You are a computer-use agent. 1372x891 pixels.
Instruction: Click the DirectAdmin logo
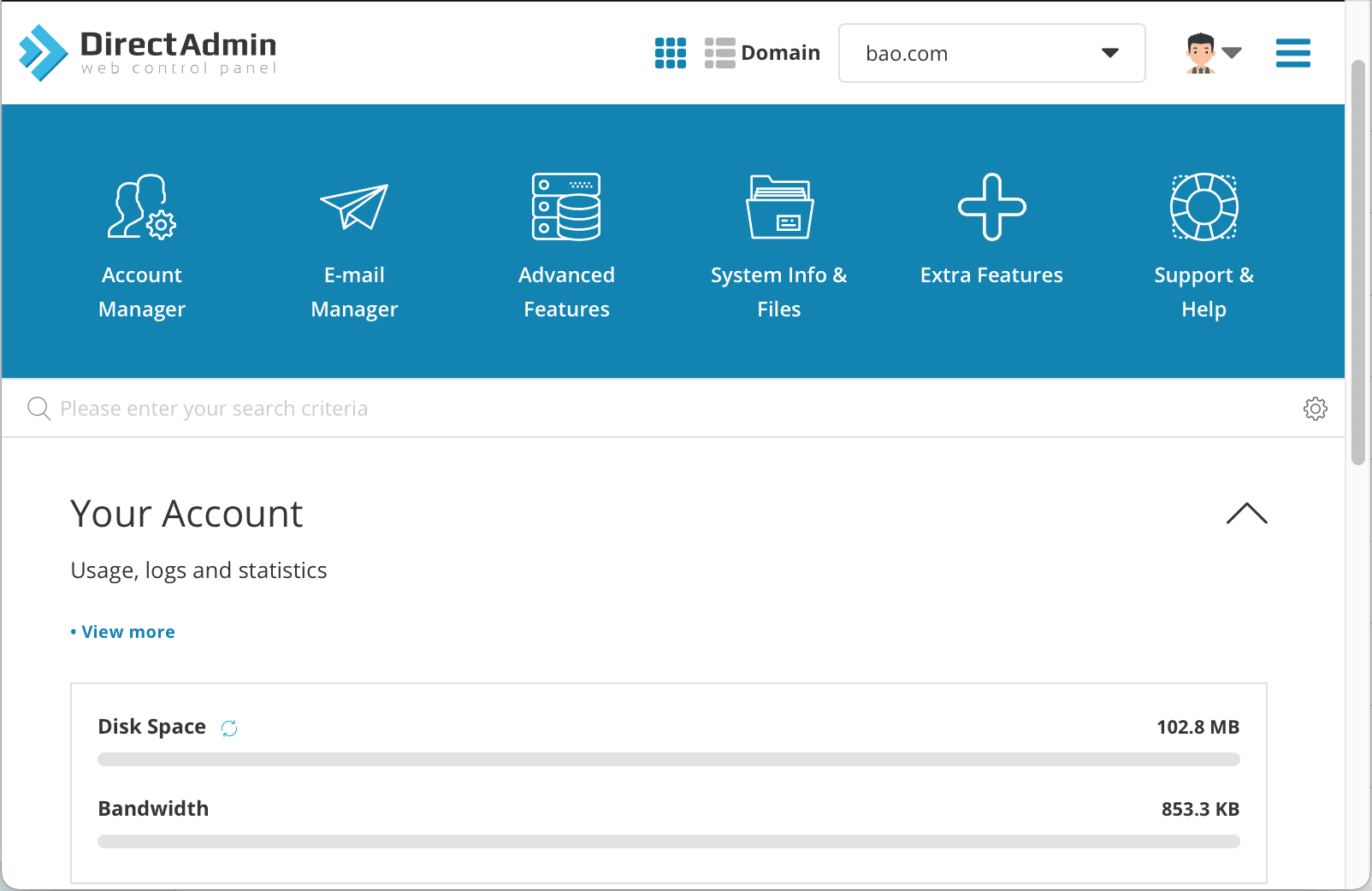[x=147, y=53]
